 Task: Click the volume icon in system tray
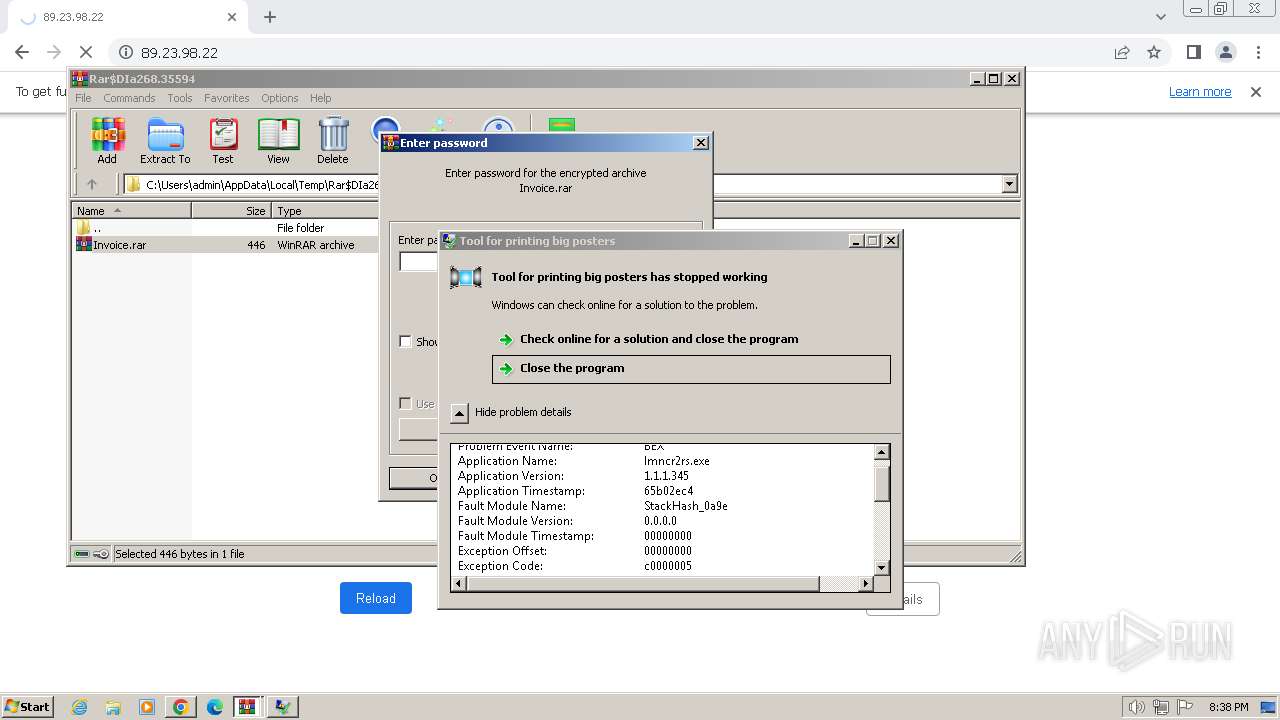click(x=1136, y=707)
